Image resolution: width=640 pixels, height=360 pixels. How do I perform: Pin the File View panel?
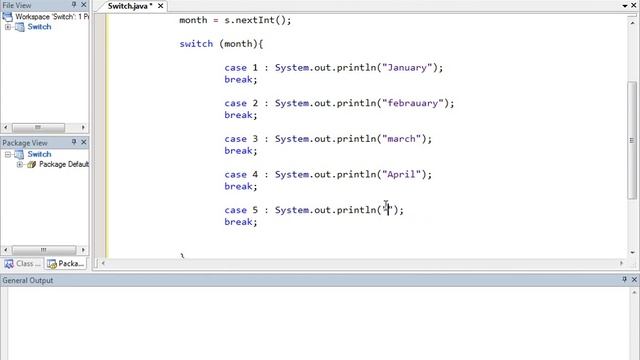pos(74,4)
